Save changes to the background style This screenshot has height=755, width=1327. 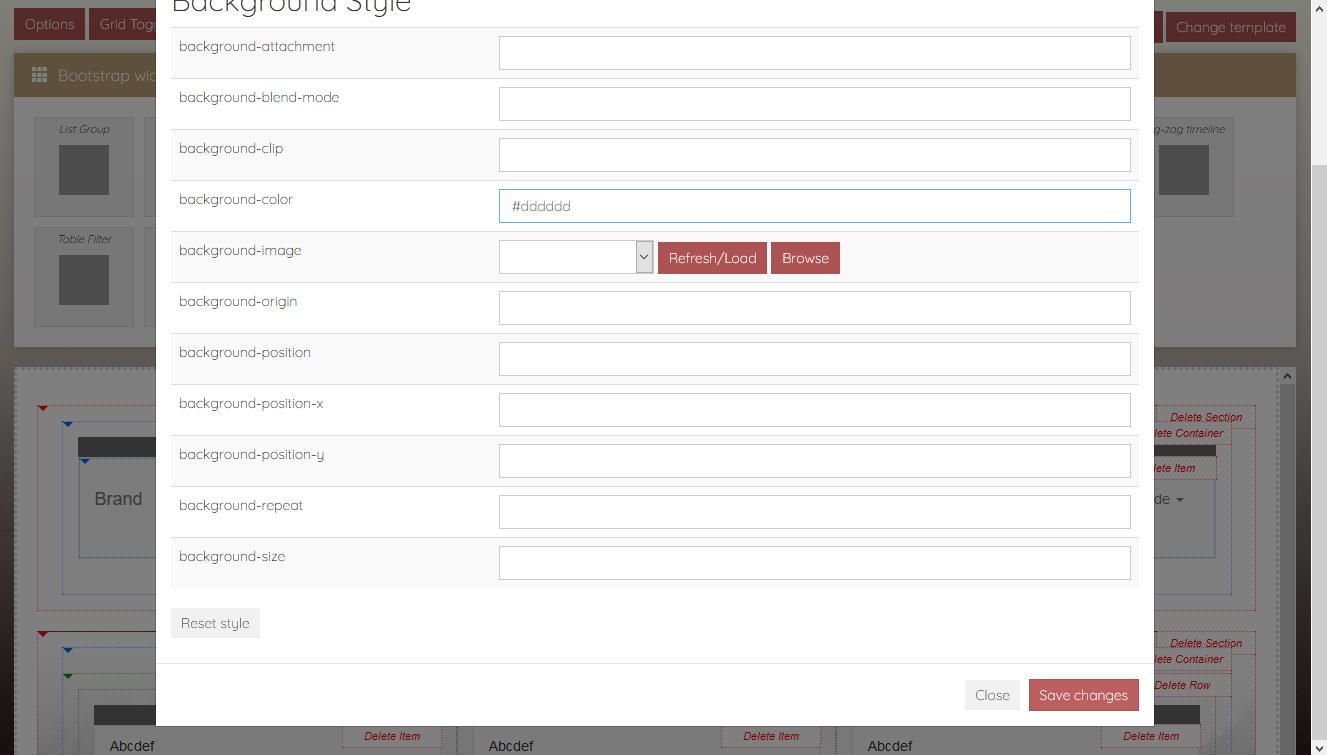[1083, 695]
